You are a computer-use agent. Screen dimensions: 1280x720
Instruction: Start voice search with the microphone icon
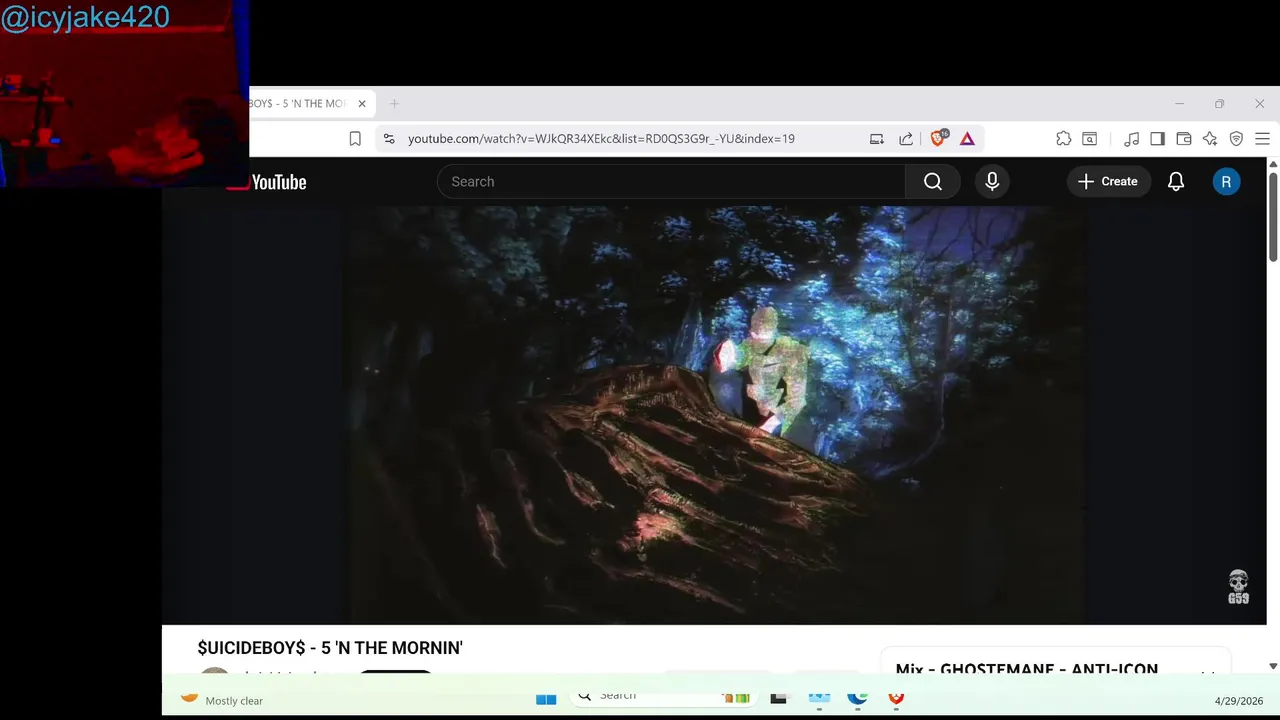coord(992,182)
